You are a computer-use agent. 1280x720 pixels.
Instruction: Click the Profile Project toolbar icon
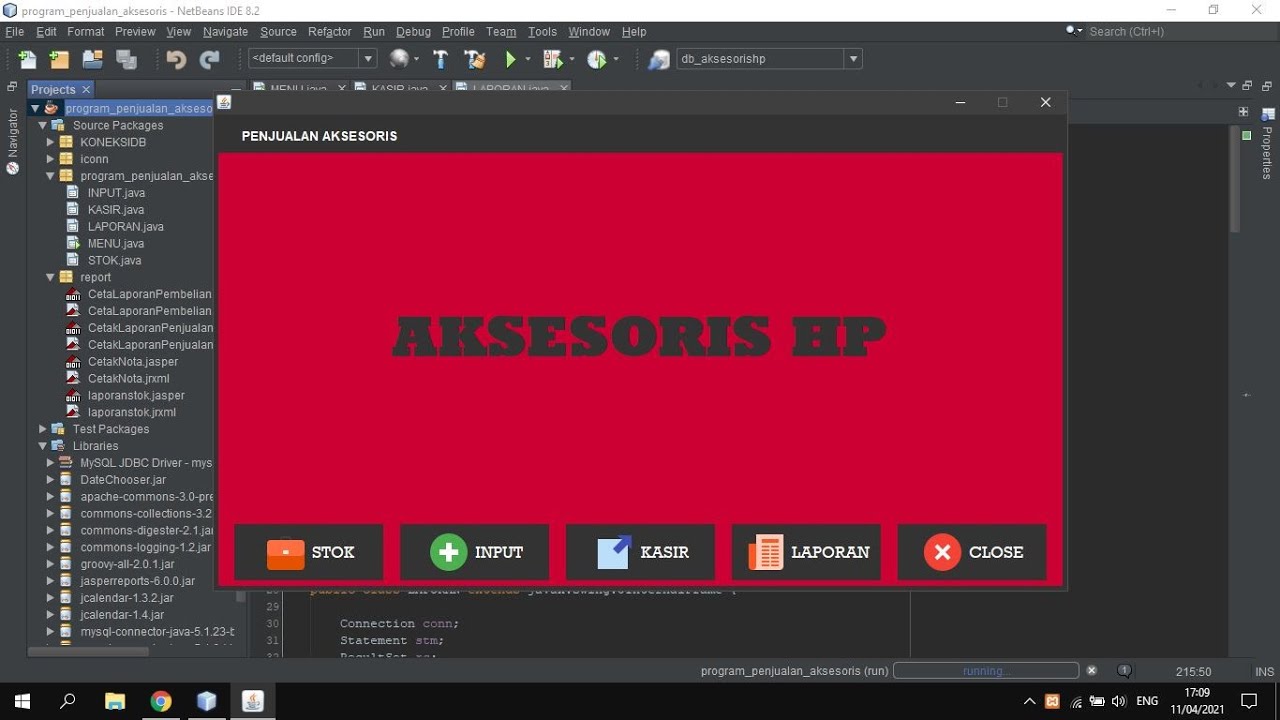tap(597, 59)
